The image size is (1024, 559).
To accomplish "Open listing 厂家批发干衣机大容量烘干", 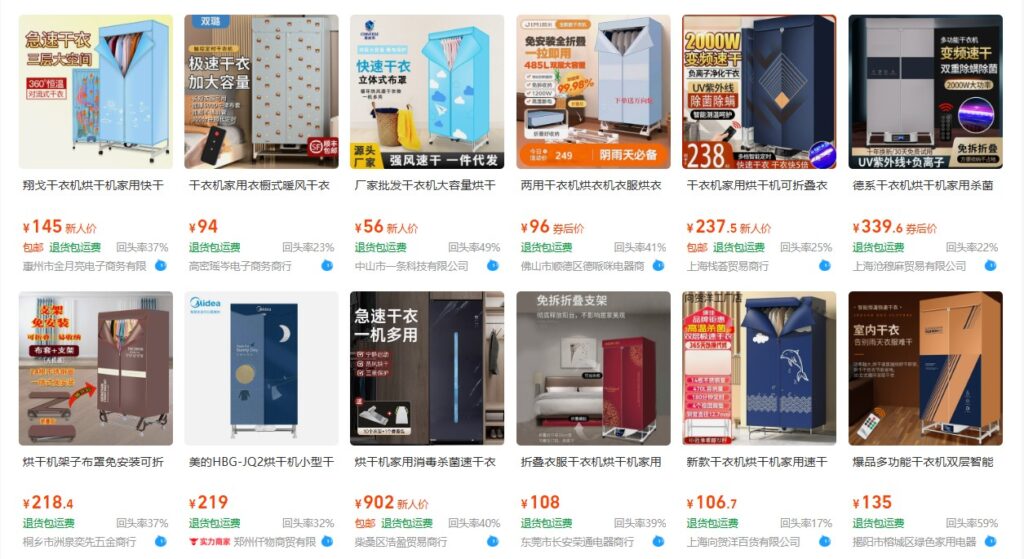I will click(x=424, y=185).
